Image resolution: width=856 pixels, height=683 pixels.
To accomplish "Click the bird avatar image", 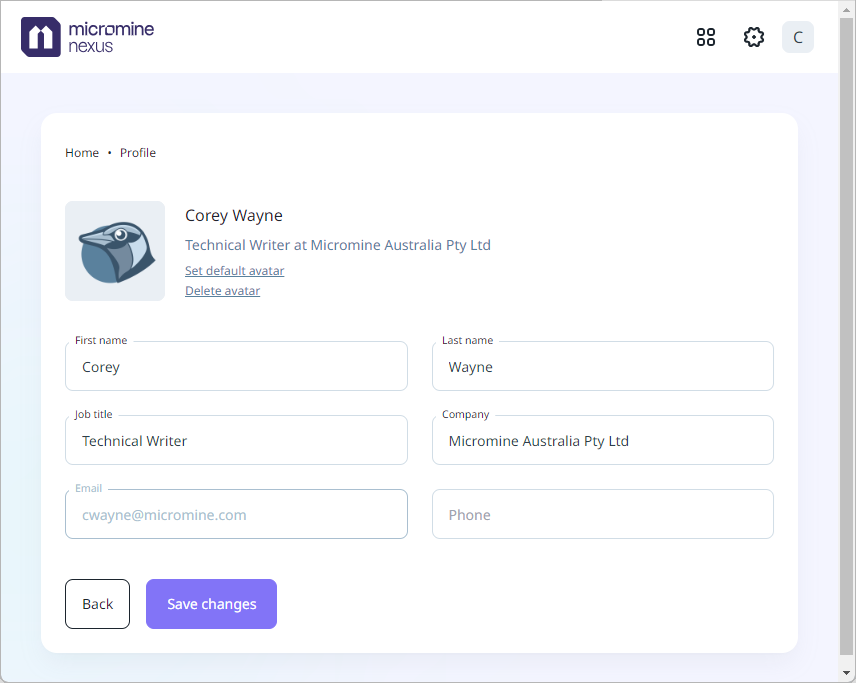I will (115, 251).
